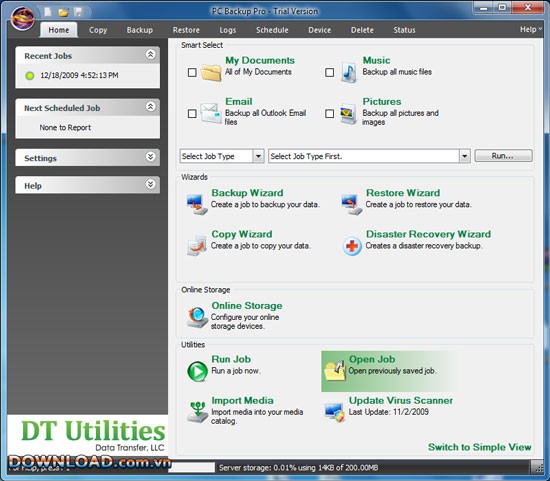Click the Restore Wizard computer icon
The image size is (550, 481).
[x=351, y=204]
